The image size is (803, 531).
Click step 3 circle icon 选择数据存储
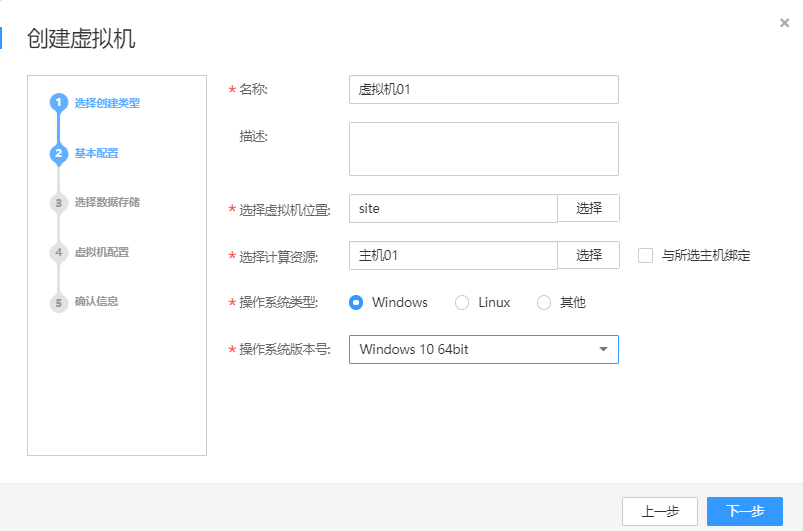59,203
